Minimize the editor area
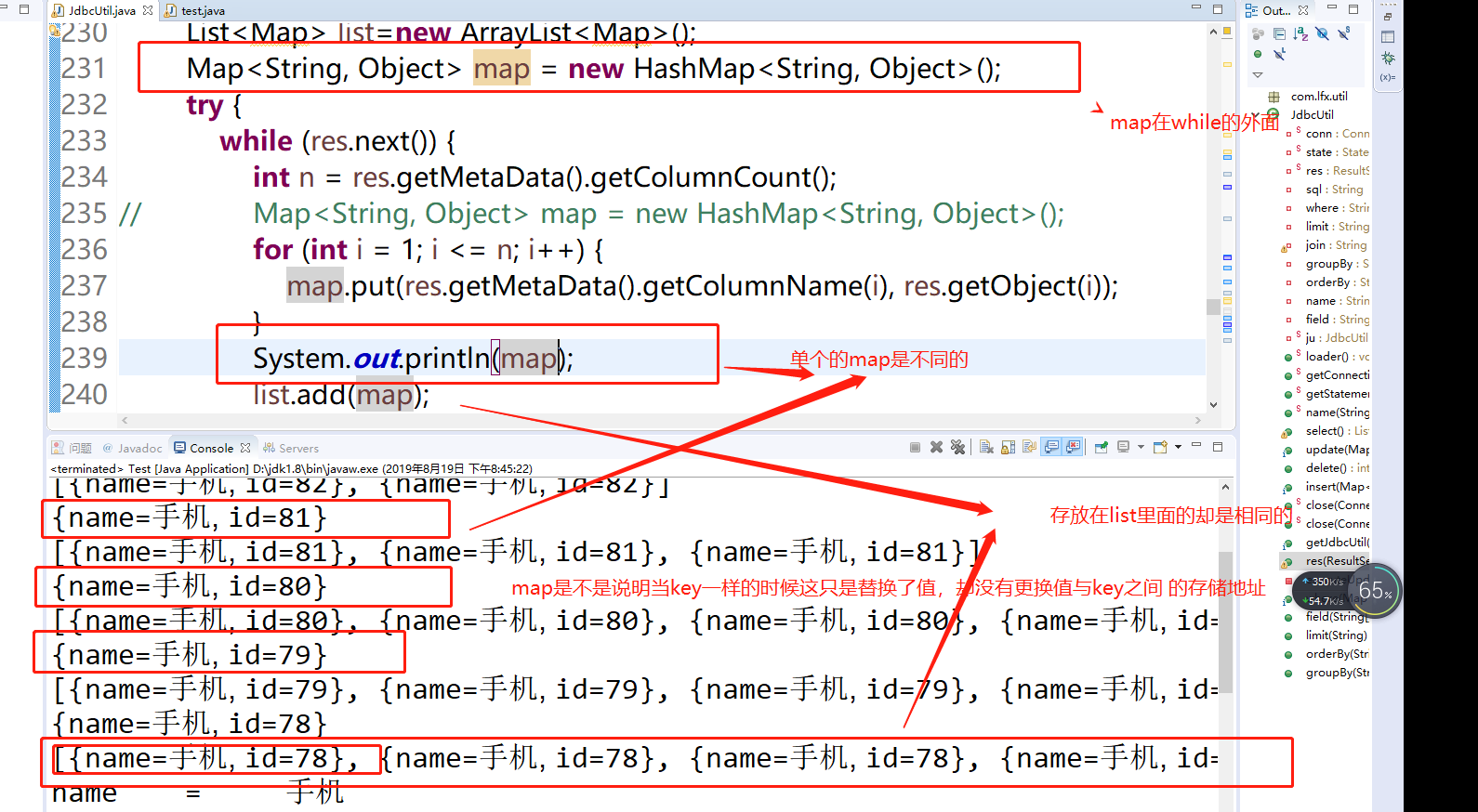The height and width of the screenshot is (812, 1478). click(1196, 8)
